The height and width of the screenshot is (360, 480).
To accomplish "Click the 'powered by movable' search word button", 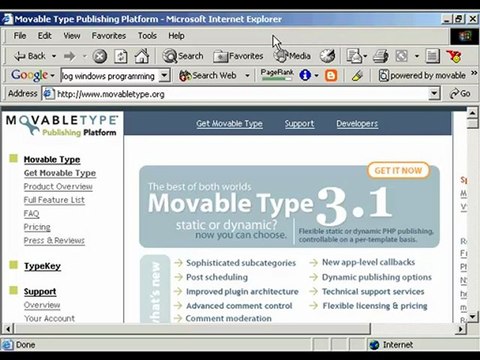I will (x=422, y=76).
